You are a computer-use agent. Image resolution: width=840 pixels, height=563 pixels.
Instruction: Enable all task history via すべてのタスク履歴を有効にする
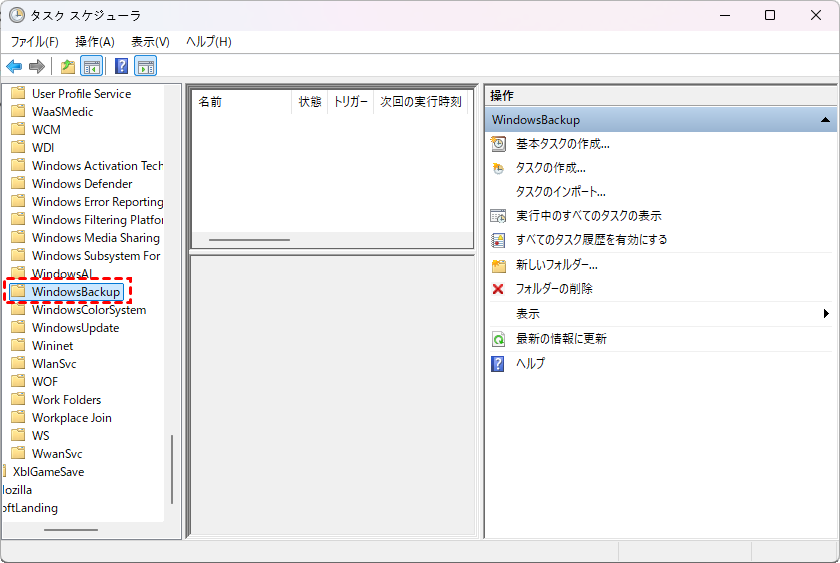tap(591, 240)
